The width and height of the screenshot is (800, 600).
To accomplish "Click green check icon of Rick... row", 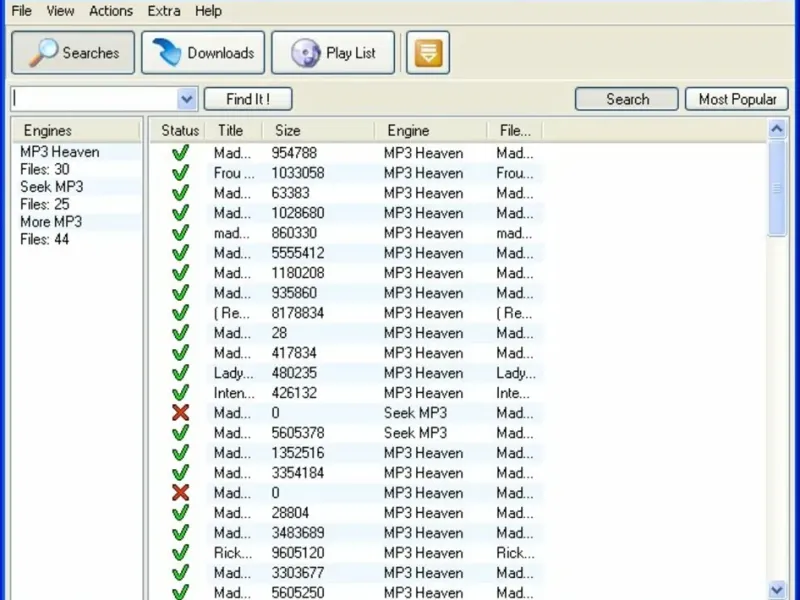I will (180, 553).
